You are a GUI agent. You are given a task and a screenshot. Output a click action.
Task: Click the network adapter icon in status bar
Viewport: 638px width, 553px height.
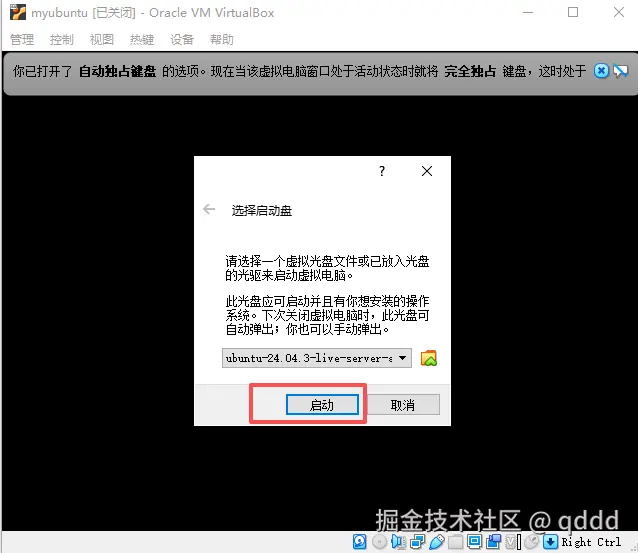pyautogui.click(x=418, y=542)
